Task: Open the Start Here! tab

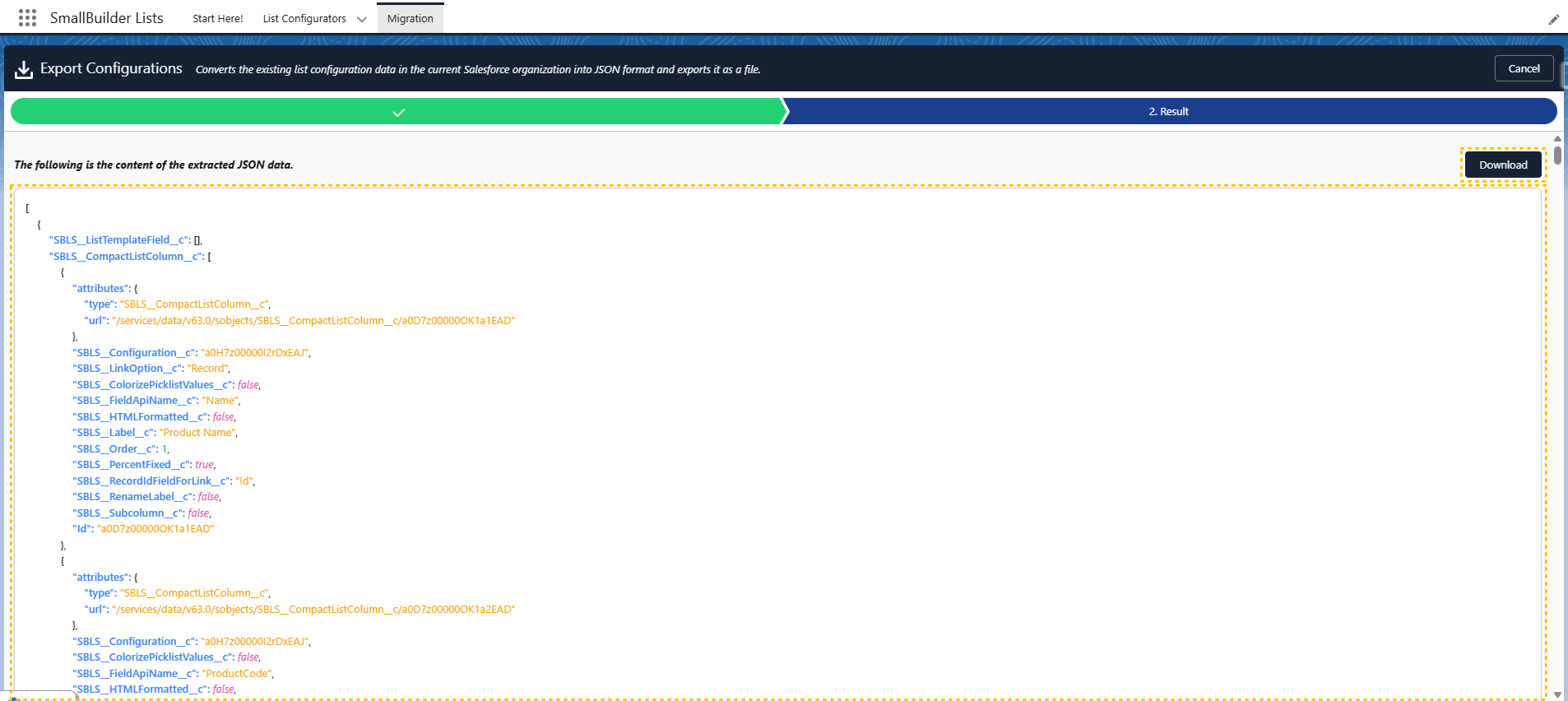Action: pyautogui.click(x=217, y=19)
